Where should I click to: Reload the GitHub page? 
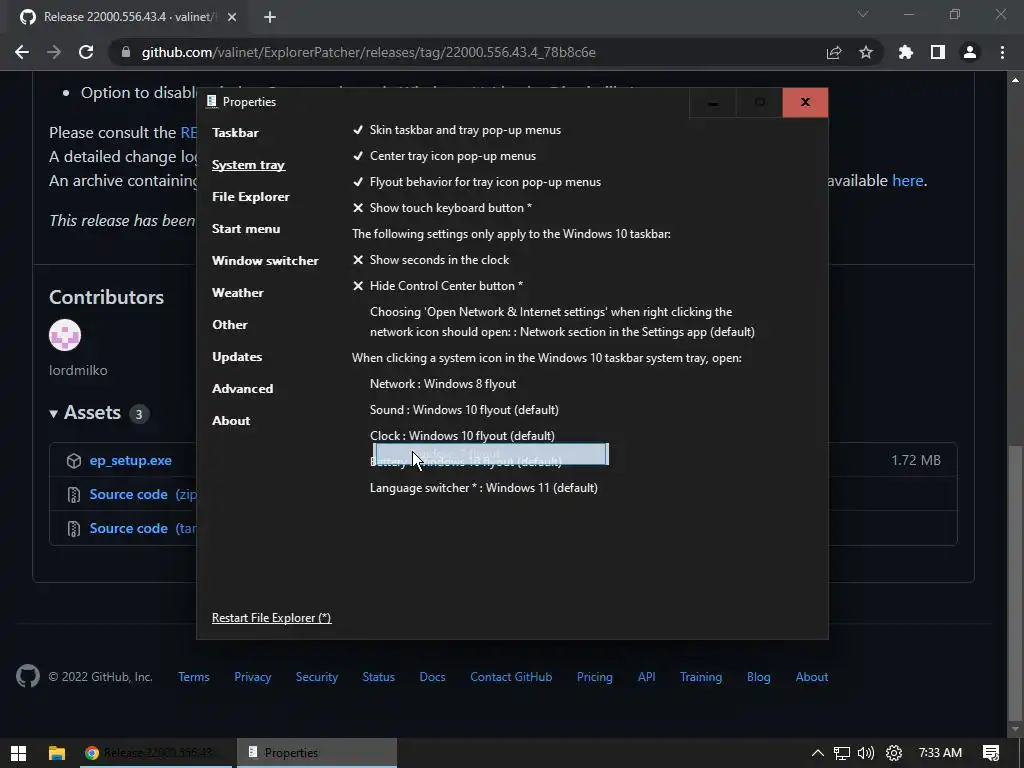click(86, 52)
